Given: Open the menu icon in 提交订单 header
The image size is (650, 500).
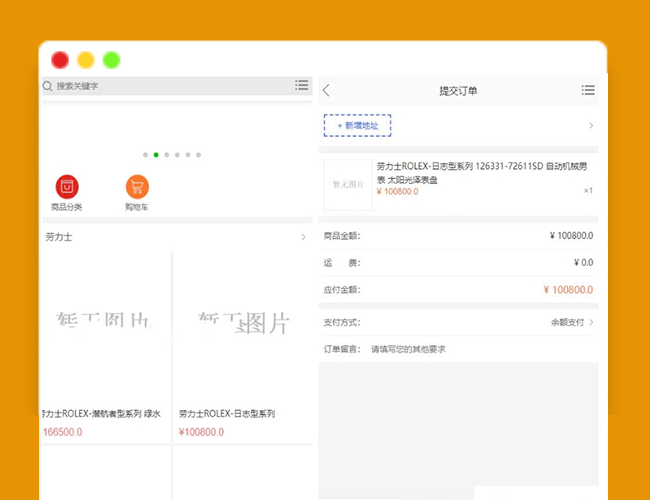Looking at the screenshot, I should click(588, 91).
